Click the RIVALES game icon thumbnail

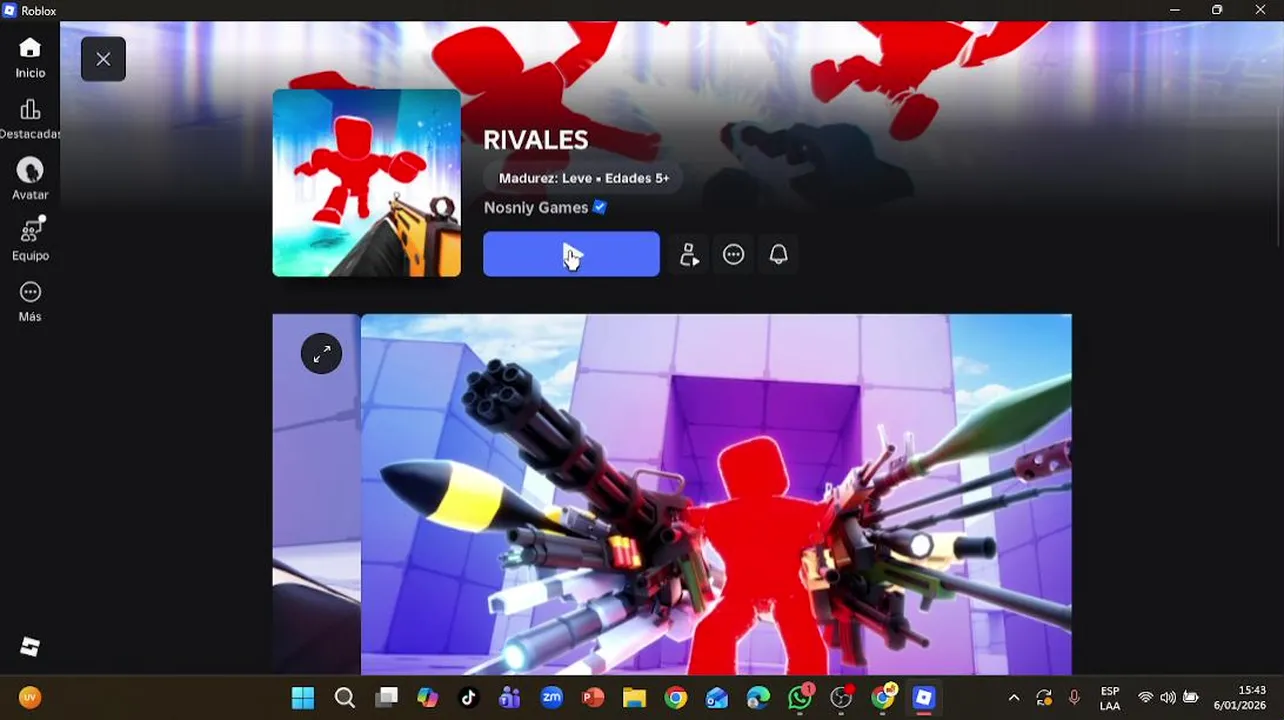pyautogui.click(x=367, y=183)
